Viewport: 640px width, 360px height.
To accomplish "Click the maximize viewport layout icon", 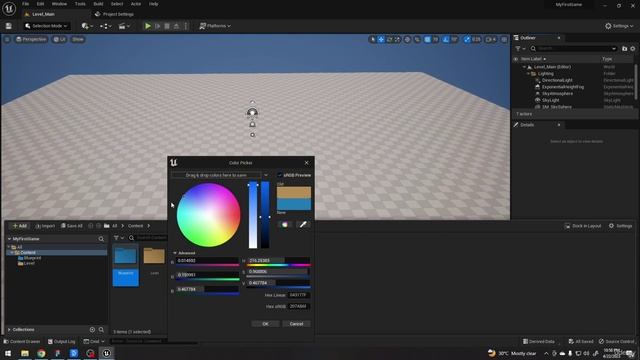I will [x=504, y=39].
